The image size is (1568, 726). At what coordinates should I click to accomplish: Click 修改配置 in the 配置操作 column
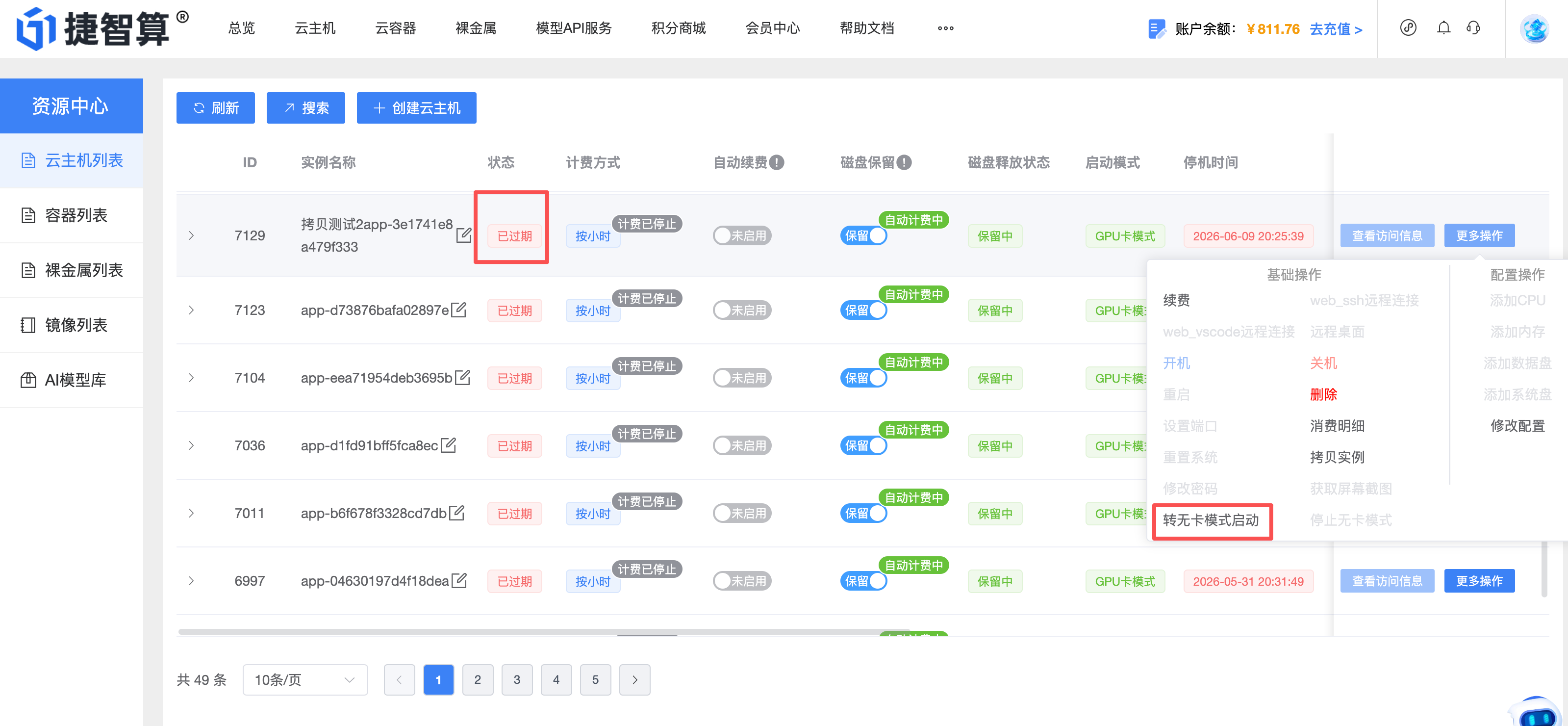coord(1517,425)
